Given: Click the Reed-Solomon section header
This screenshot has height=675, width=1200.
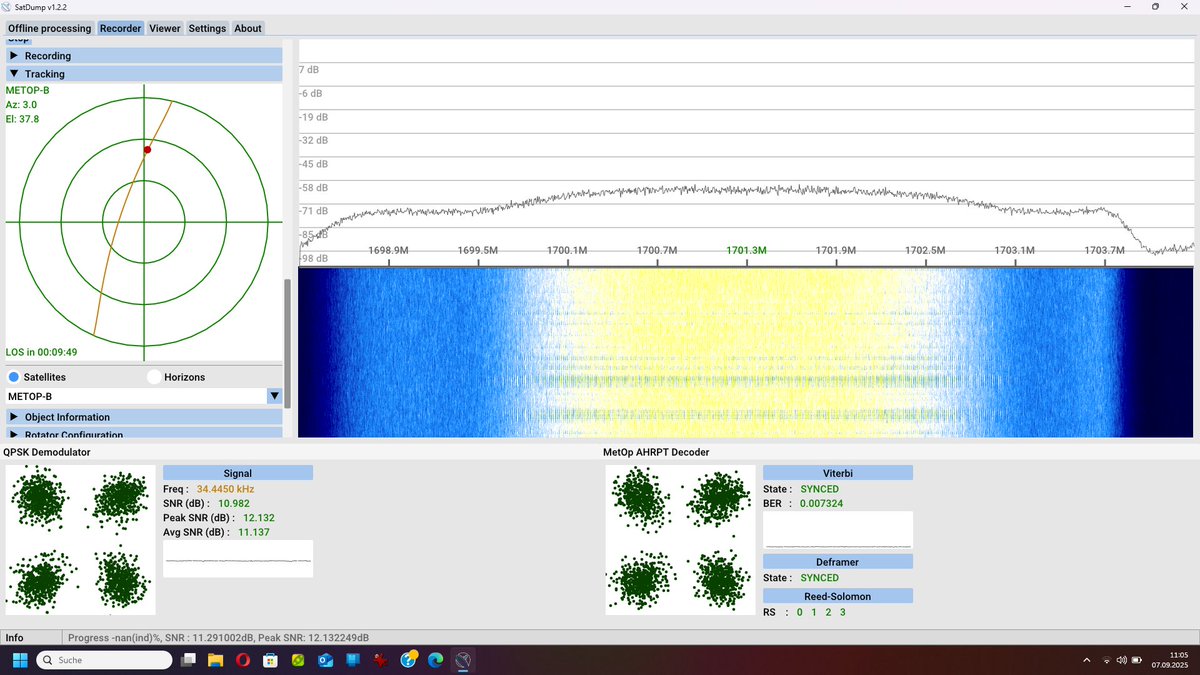Looking at the screenshot, I should [838, 596].
